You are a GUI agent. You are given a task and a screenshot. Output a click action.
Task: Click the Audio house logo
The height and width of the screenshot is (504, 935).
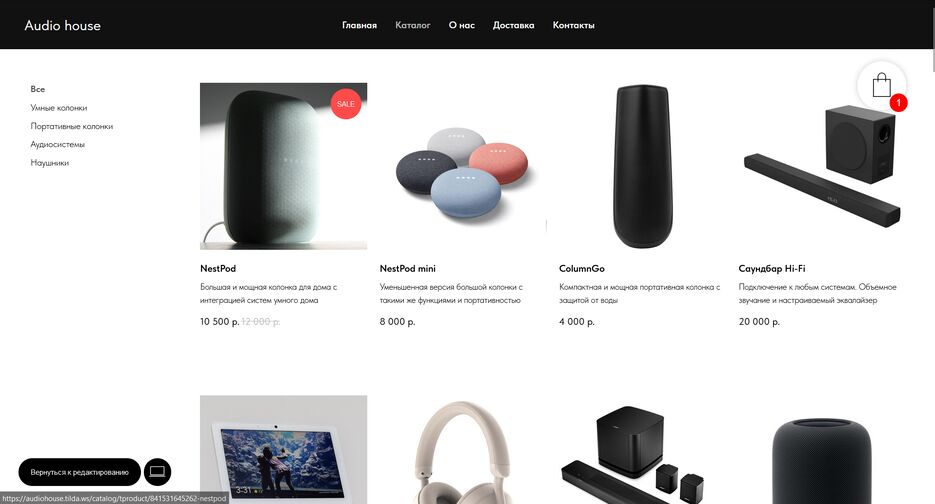tap(63, 25)
